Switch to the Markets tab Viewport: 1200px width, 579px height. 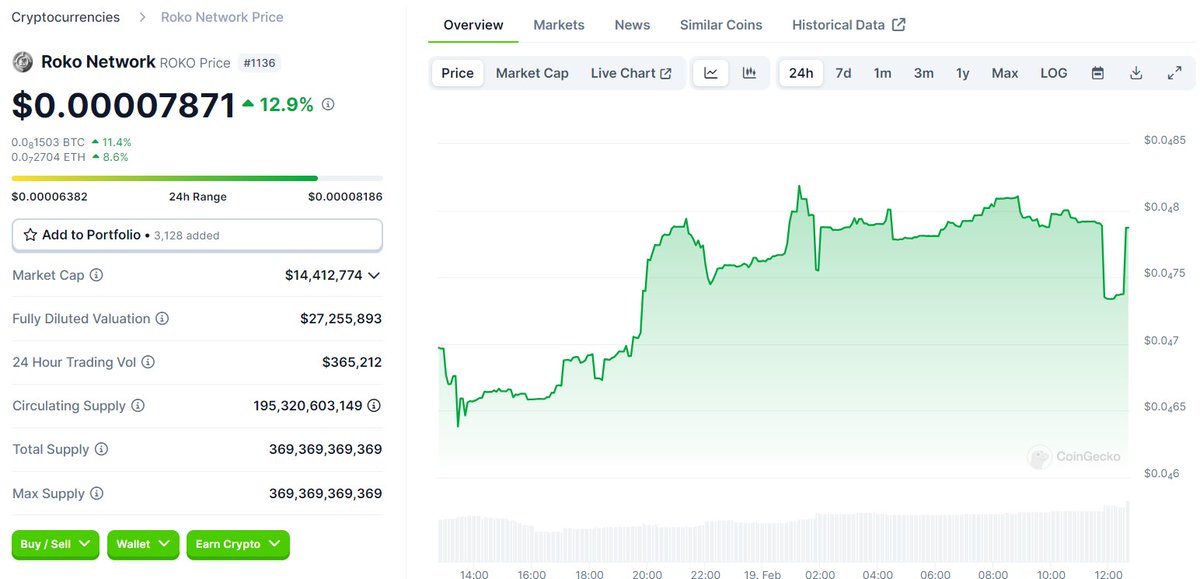[559, 24]
